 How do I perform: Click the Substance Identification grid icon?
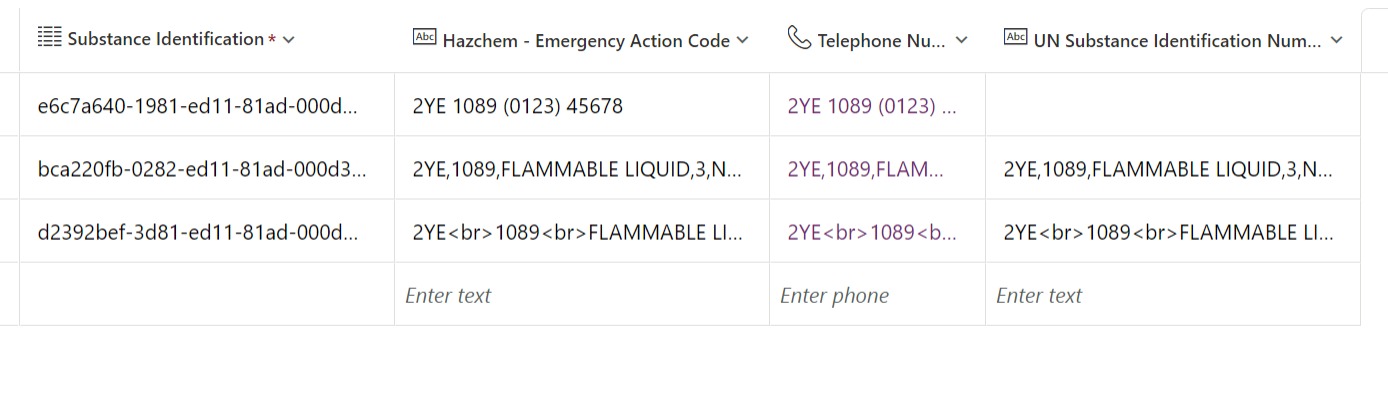[49, 38]
